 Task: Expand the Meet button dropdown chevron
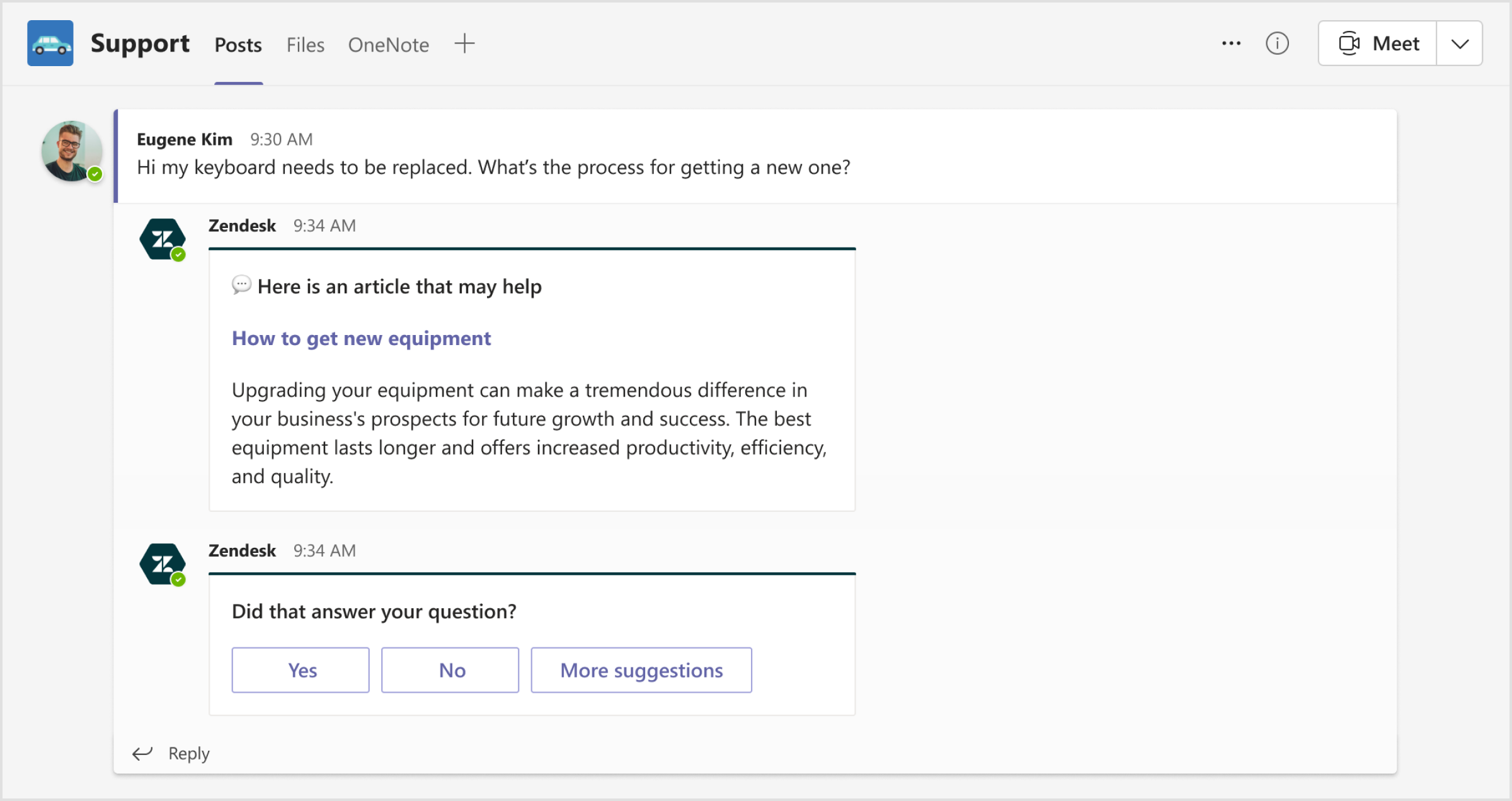coord(1460,43)
